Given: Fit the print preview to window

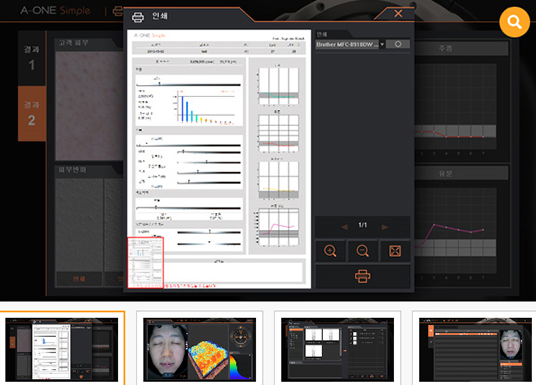Looking at the screenshot, I should click(x=395, y=251).
